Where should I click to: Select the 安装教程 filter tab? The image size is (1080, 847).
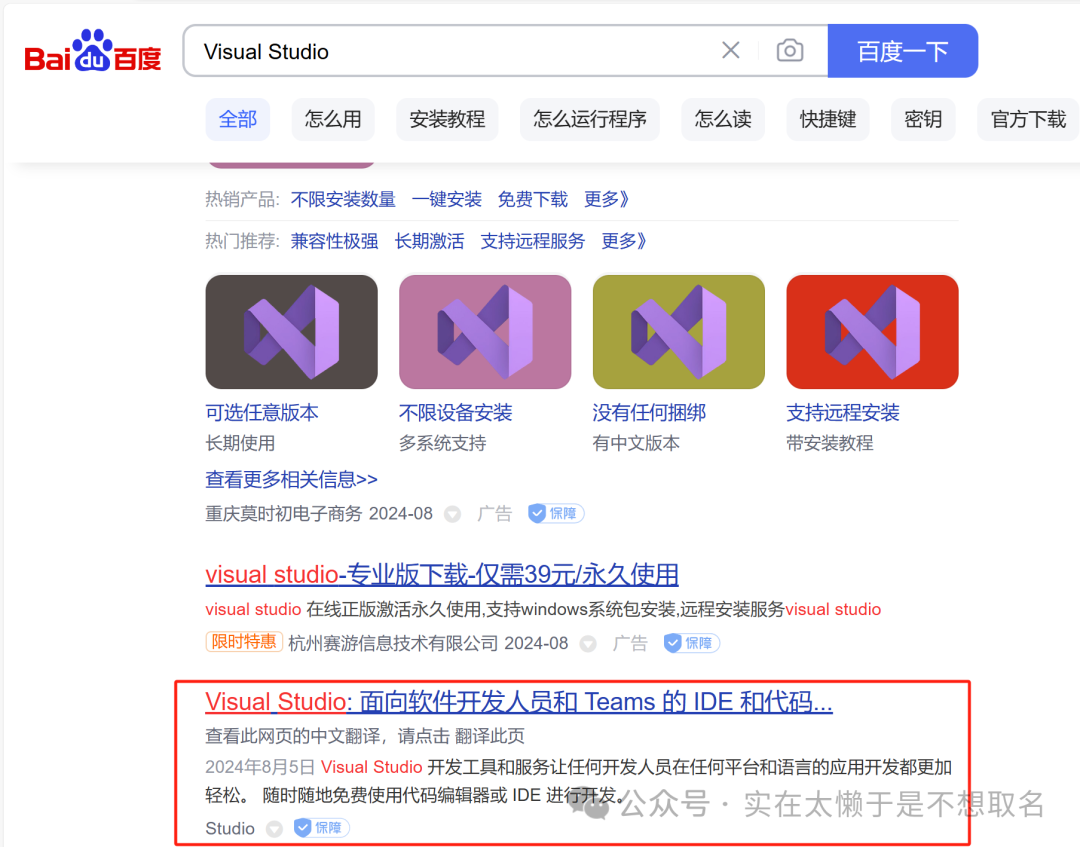coord(447,119)
